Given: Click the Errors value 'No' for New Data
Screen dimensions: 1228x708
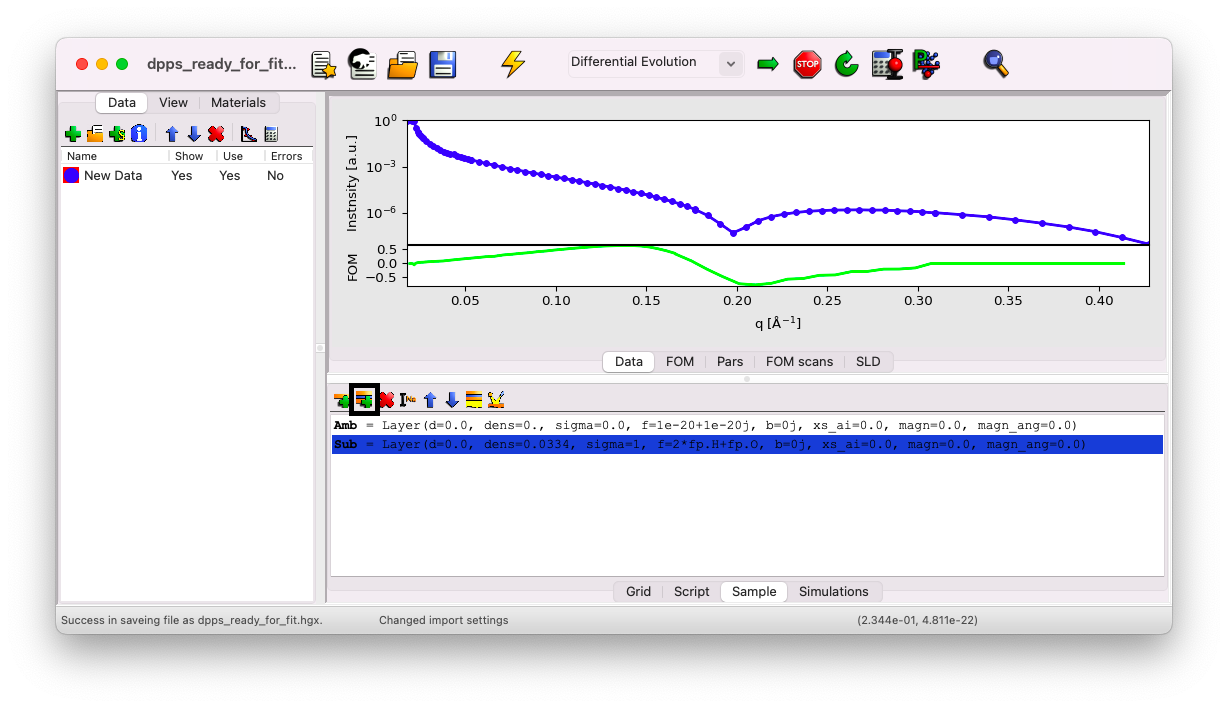Looking at the screenshot, I should point(275,175).
